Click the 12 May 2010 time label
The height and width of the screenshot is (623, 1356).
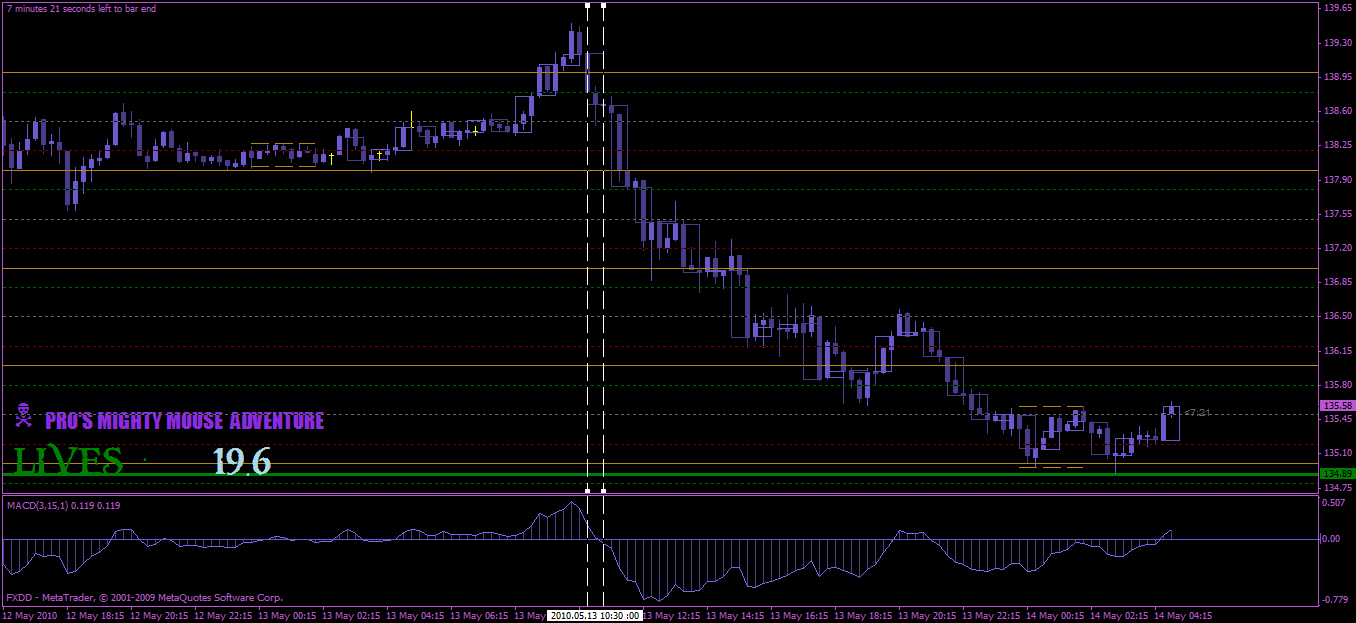(32, 616)
